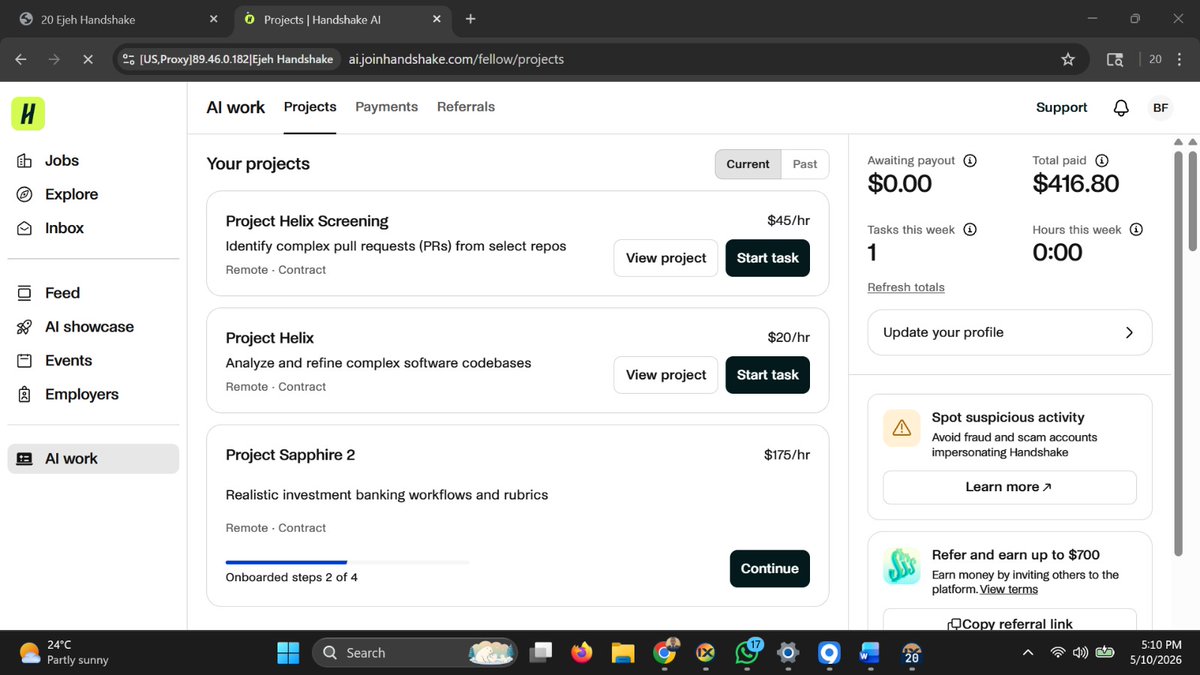Click the Onboarded steps 2 of 4 text
Viewport: 1200px width, 675px height.
[291, 578]
